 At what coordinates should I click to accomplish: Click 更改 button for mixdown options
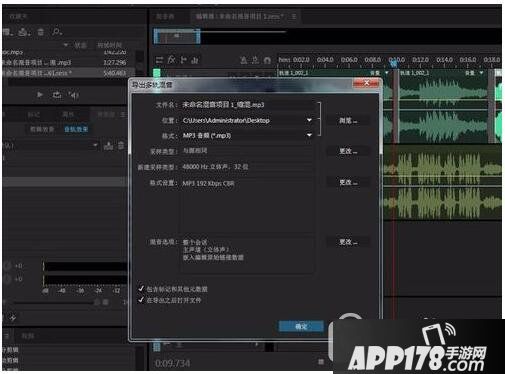[348, 242]
